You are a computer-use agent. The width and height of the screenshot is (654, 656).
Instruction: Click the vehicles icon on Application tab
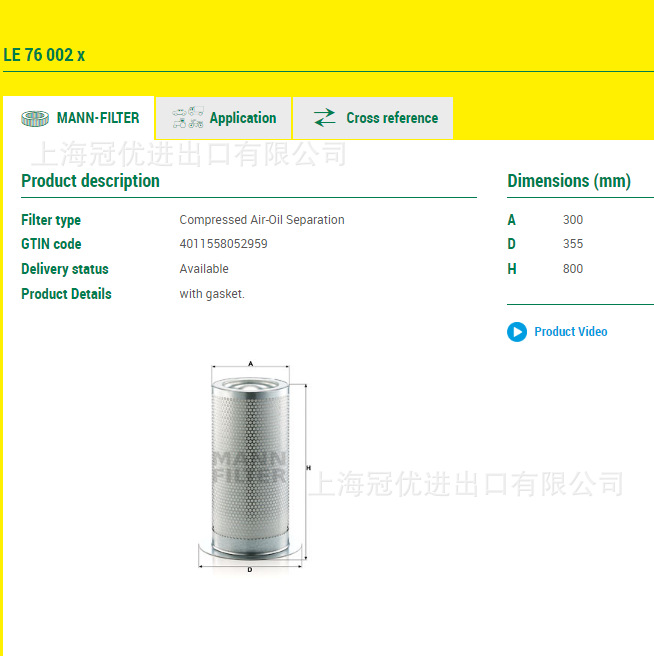(188, 118)
